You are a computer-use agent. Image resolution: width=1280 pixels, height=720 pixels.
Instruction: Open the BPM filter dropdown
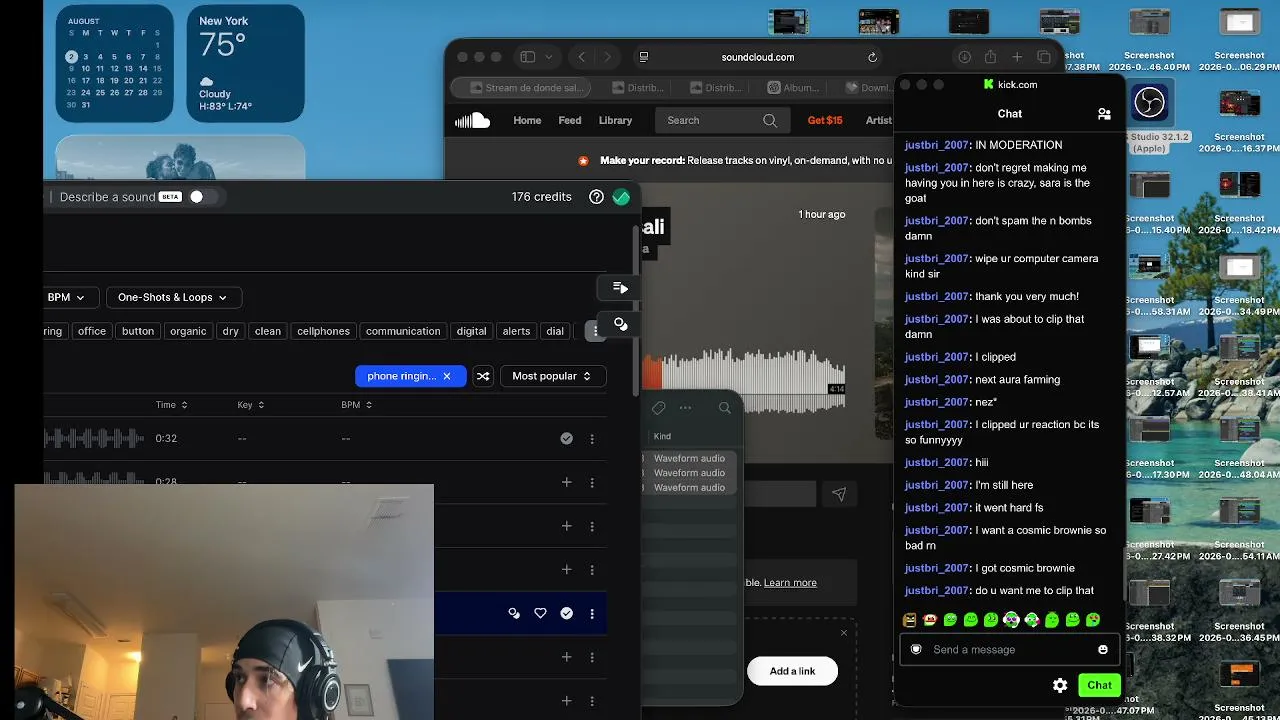(x=66, y=297)
